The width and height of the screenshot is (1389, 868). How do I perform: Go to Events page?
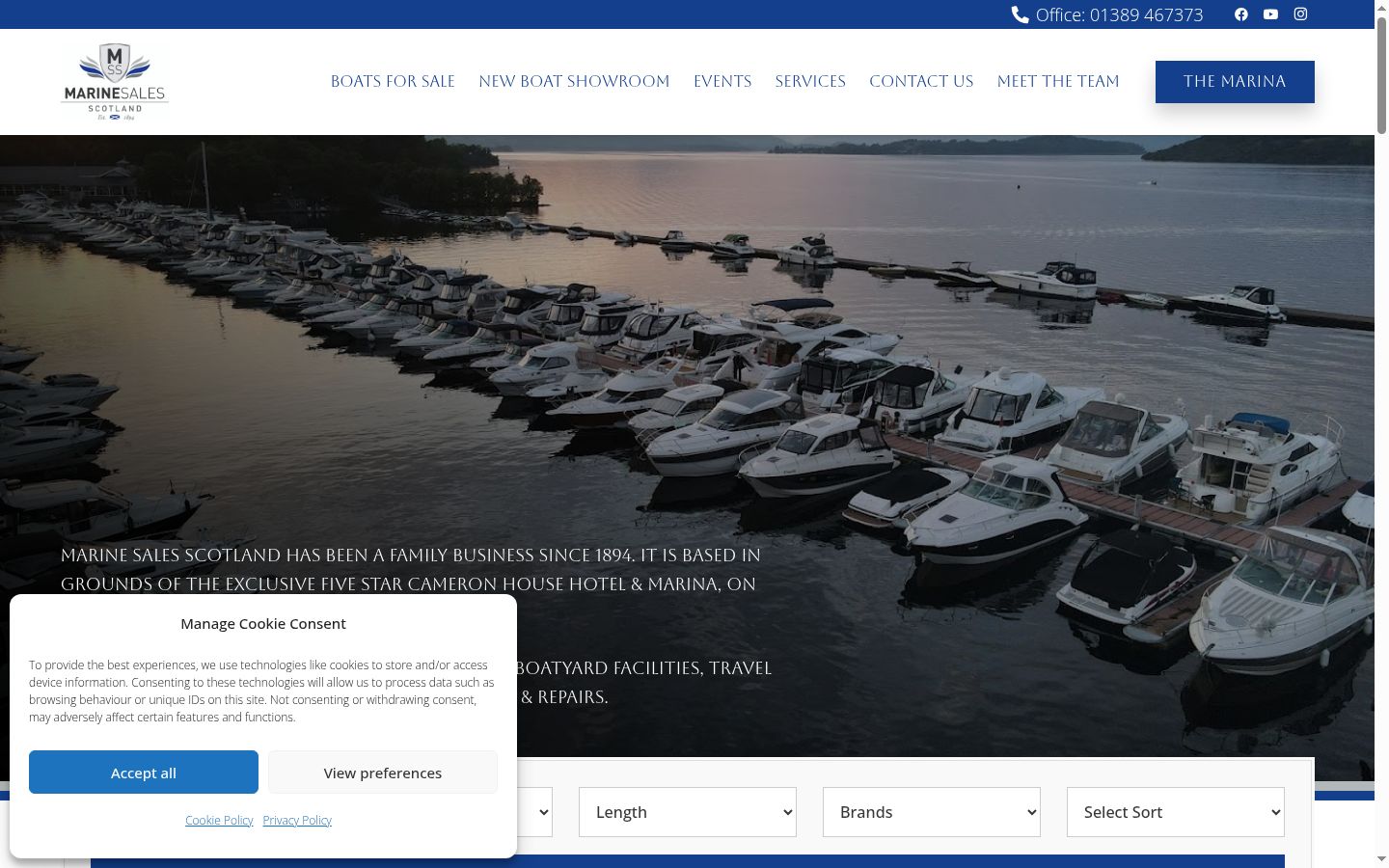(x=722, y=81)
